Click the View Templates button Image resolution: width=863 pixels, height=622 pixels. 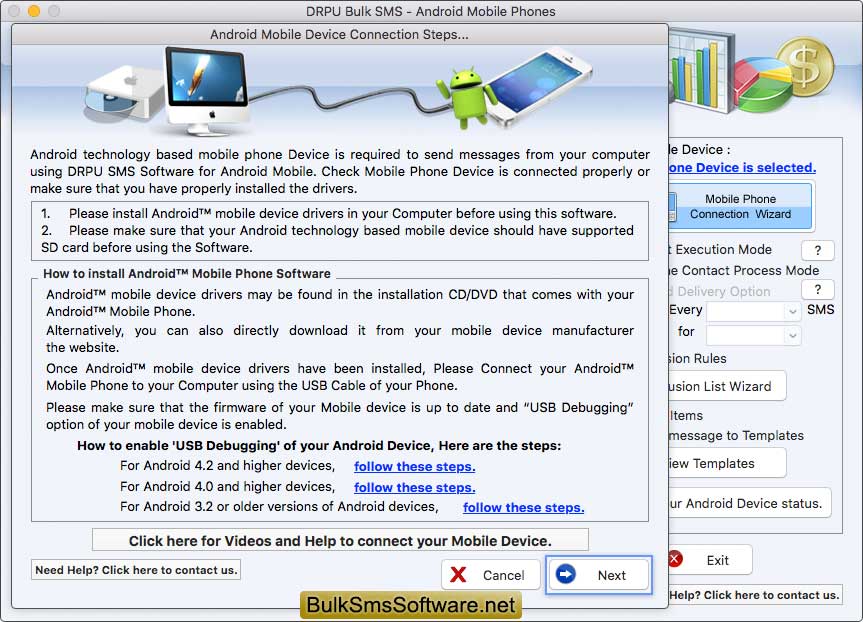point(727,463)
